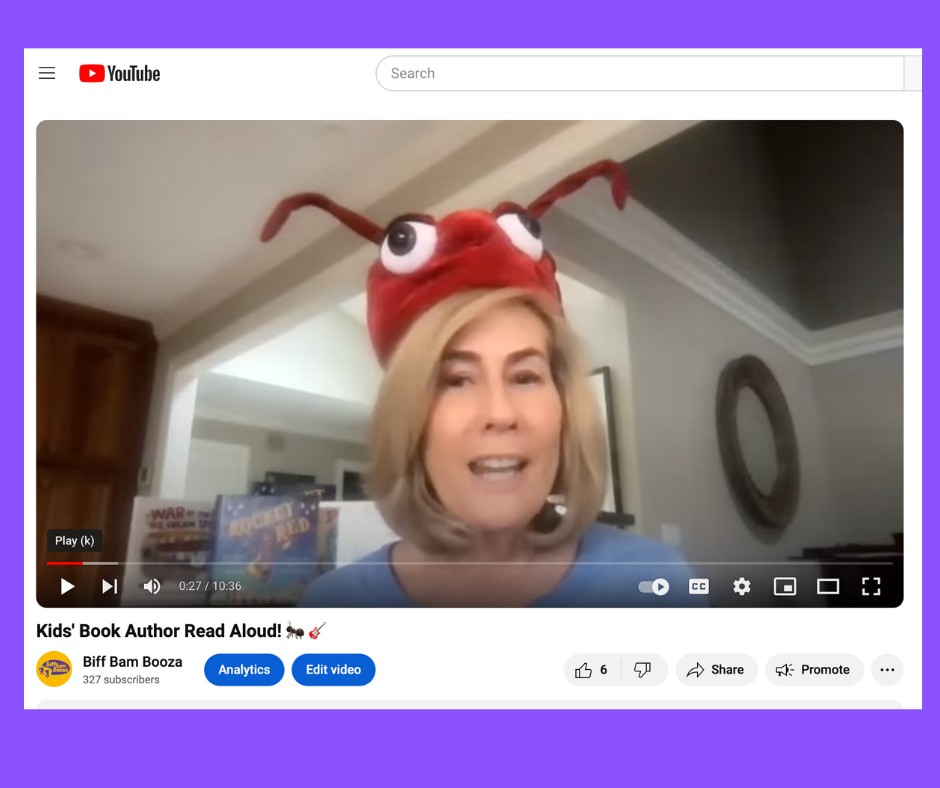Enter full screen mode
The width and height of the screenshot is (940, 788).
[871, 586]
